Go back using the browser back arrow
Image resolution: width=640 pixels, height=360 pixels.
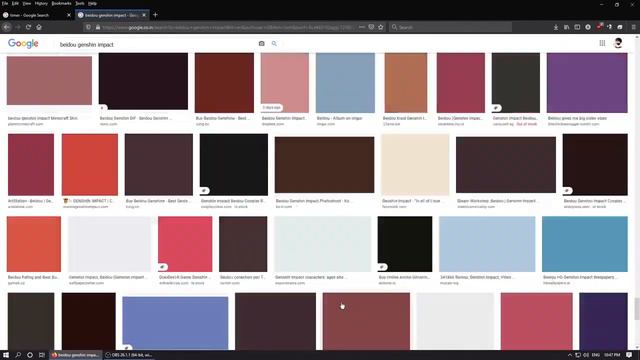[7, 27]
